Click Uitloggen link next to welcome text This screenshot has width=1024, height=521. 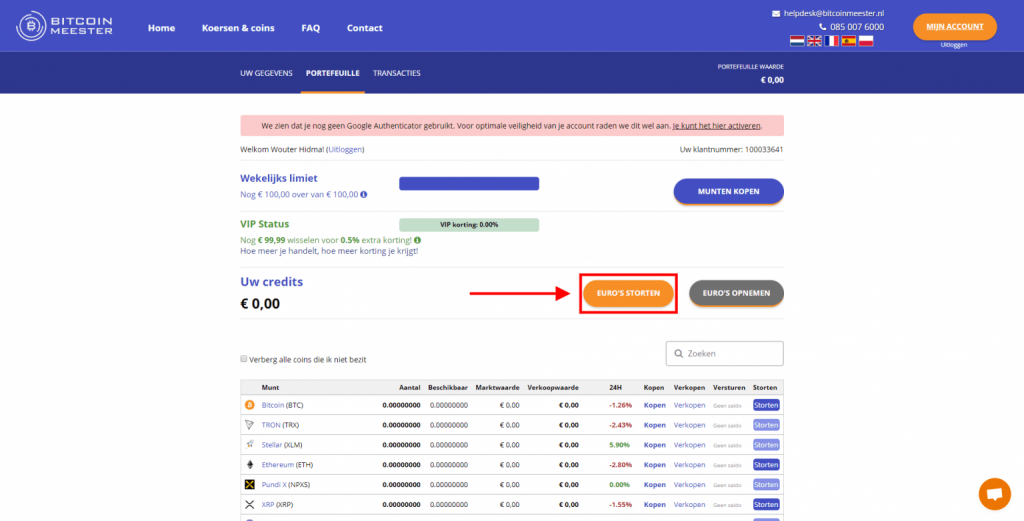[x=345, y=150]
